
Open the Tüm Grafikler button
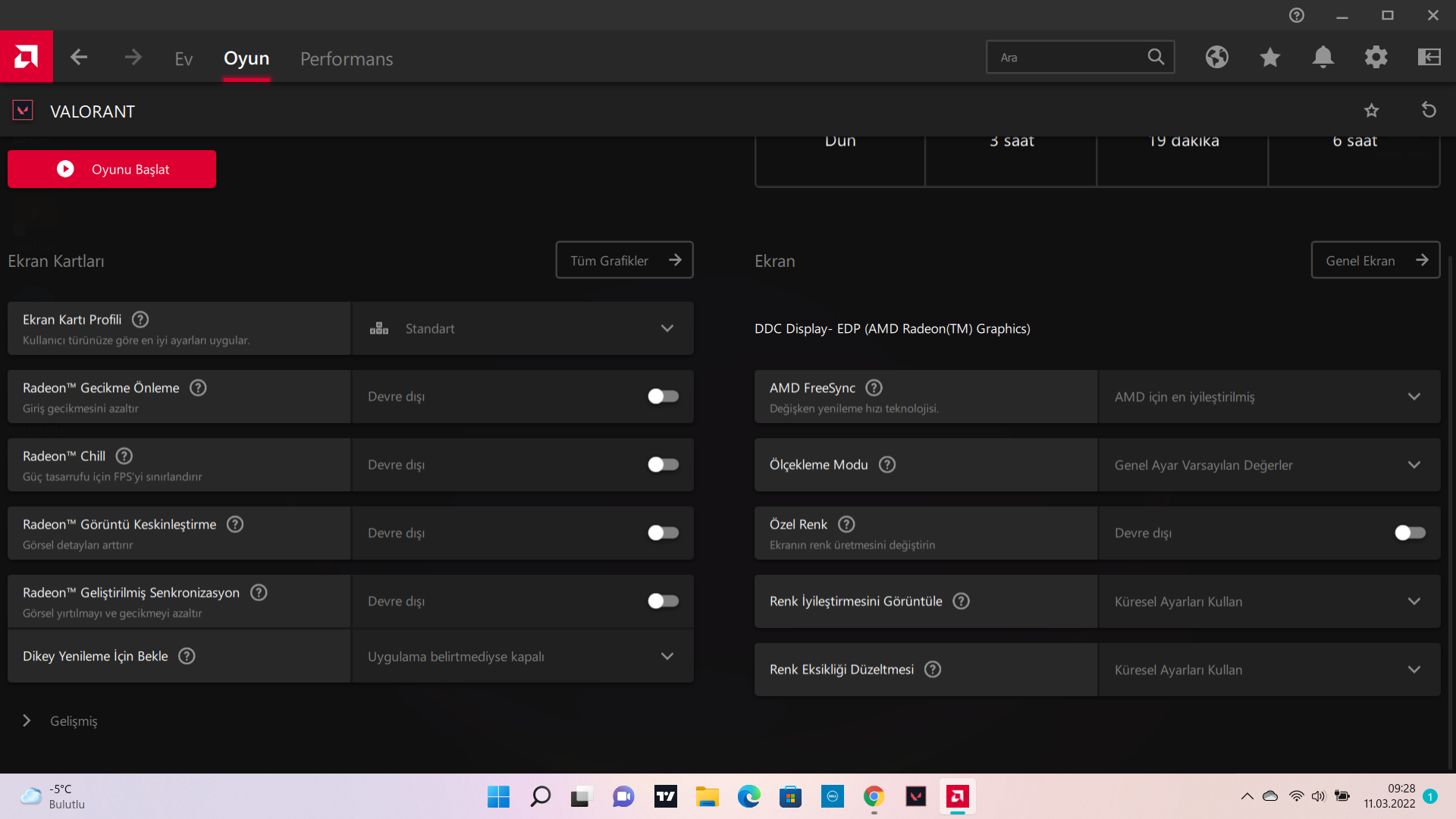[x=624, y=260]
